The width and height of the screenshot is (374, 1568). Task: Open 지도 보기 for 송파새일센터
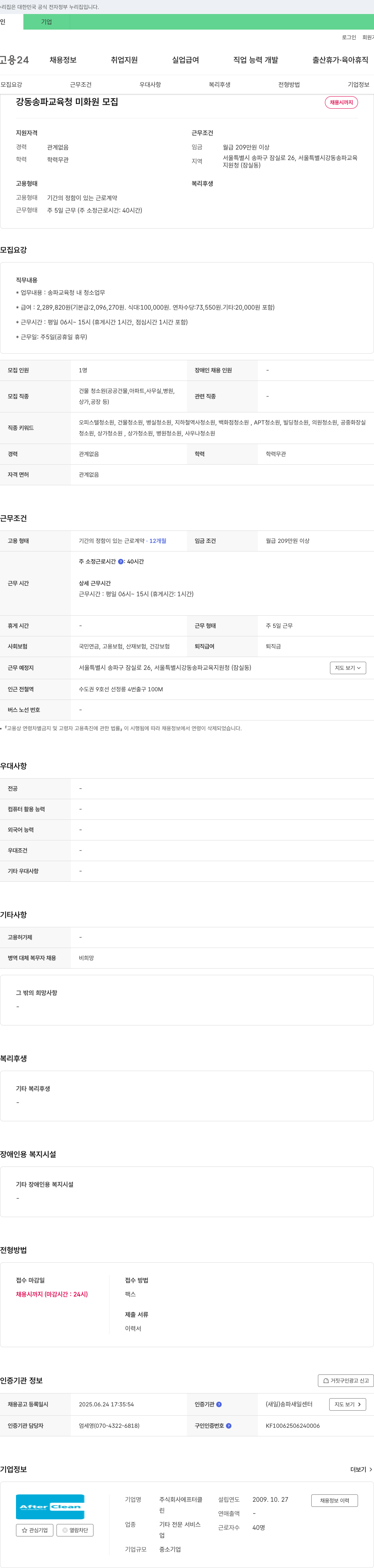348,1404
